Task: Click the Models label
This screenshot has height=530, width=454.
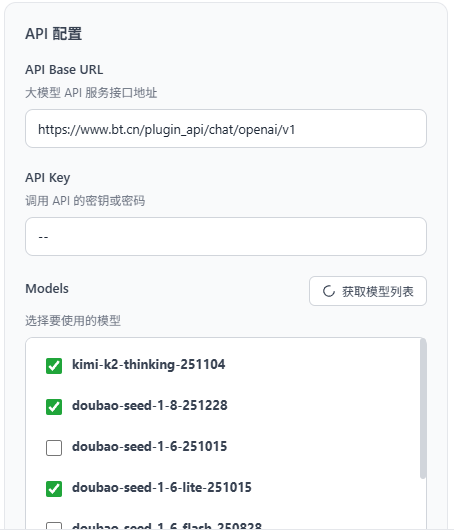Action: (47, 289)
